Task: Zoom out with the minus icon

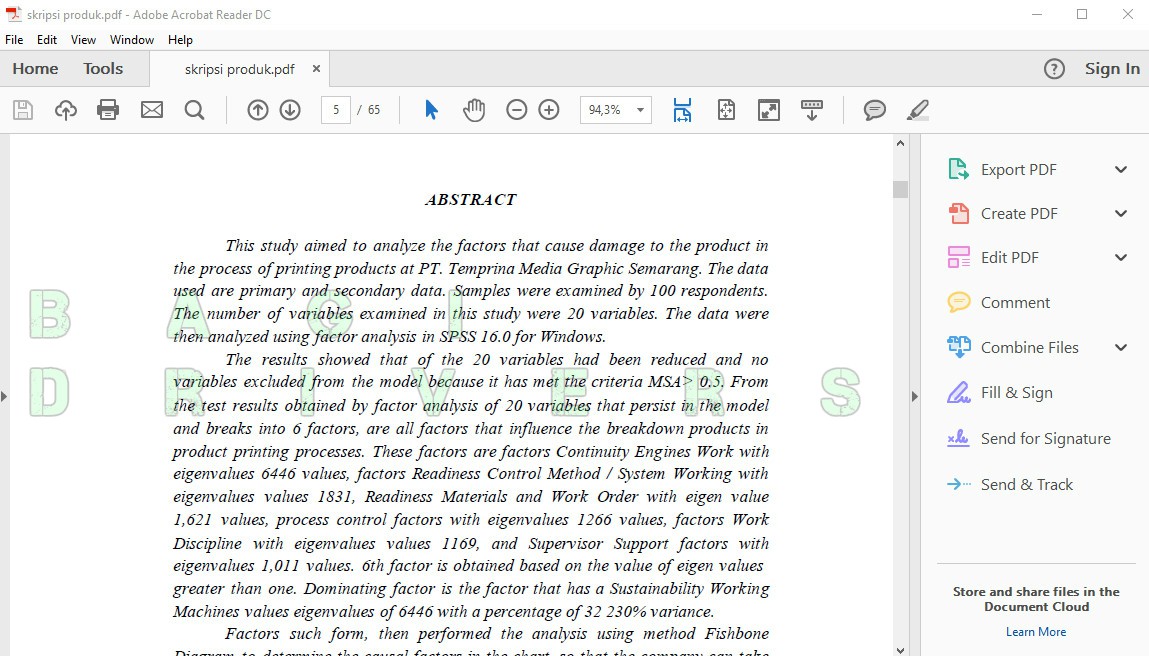Action: click(x=517, y=110)
